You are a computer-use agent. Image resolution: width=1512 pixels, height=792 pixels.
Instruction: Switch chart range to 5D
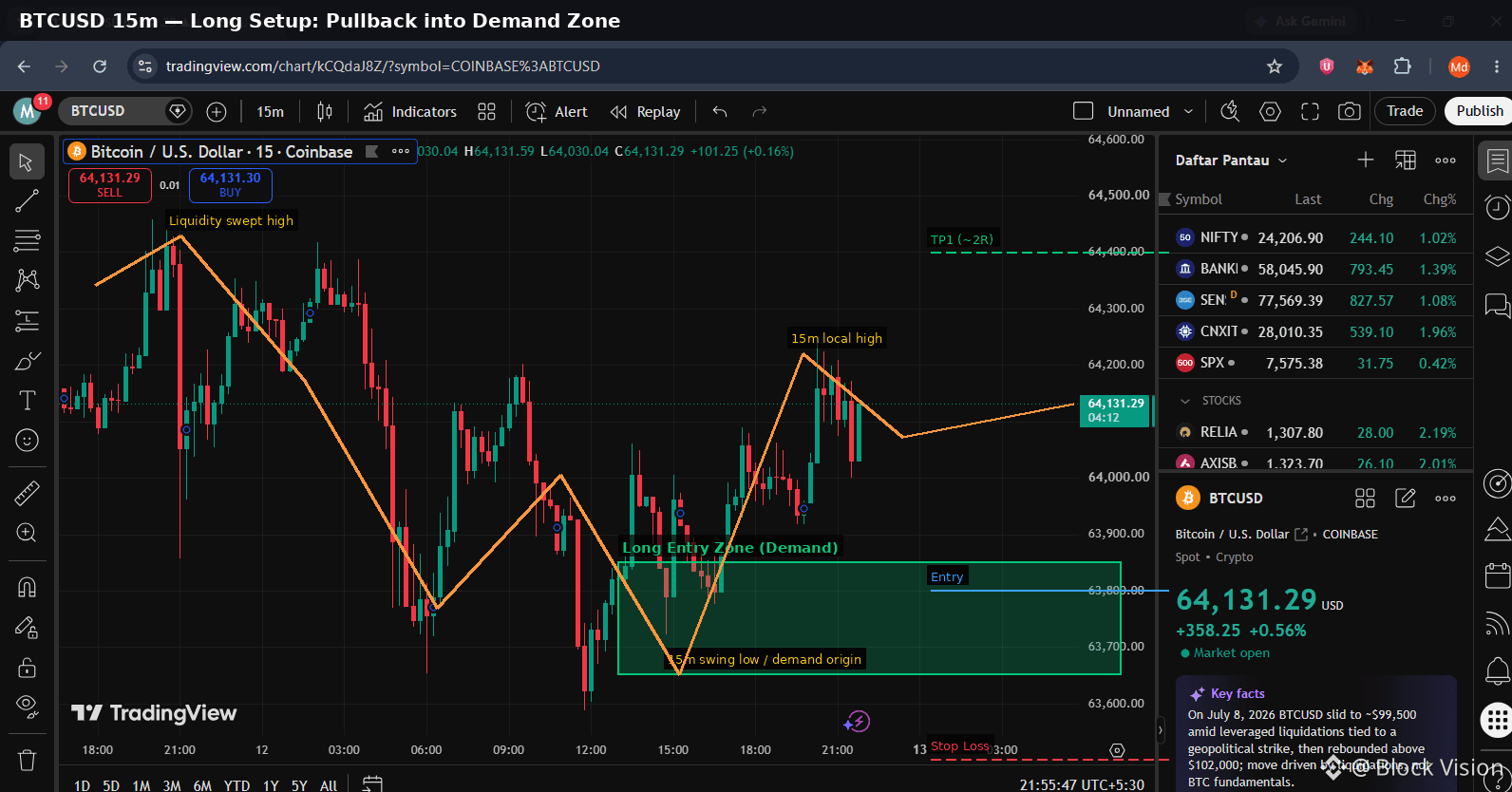(111, 784)
